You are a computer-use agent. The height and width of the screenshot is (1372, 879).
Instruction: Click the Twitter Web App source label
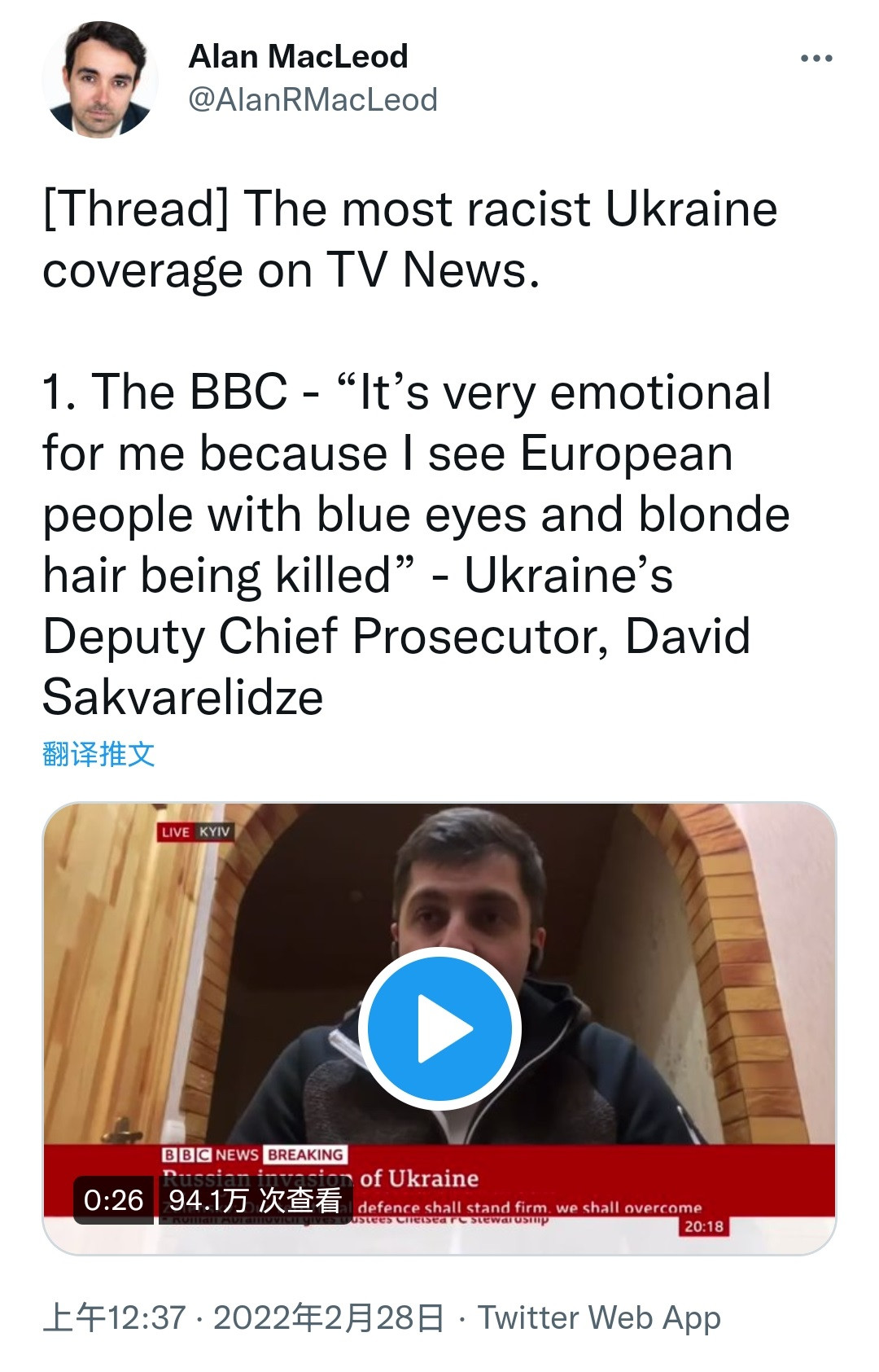coord(599,1317)
